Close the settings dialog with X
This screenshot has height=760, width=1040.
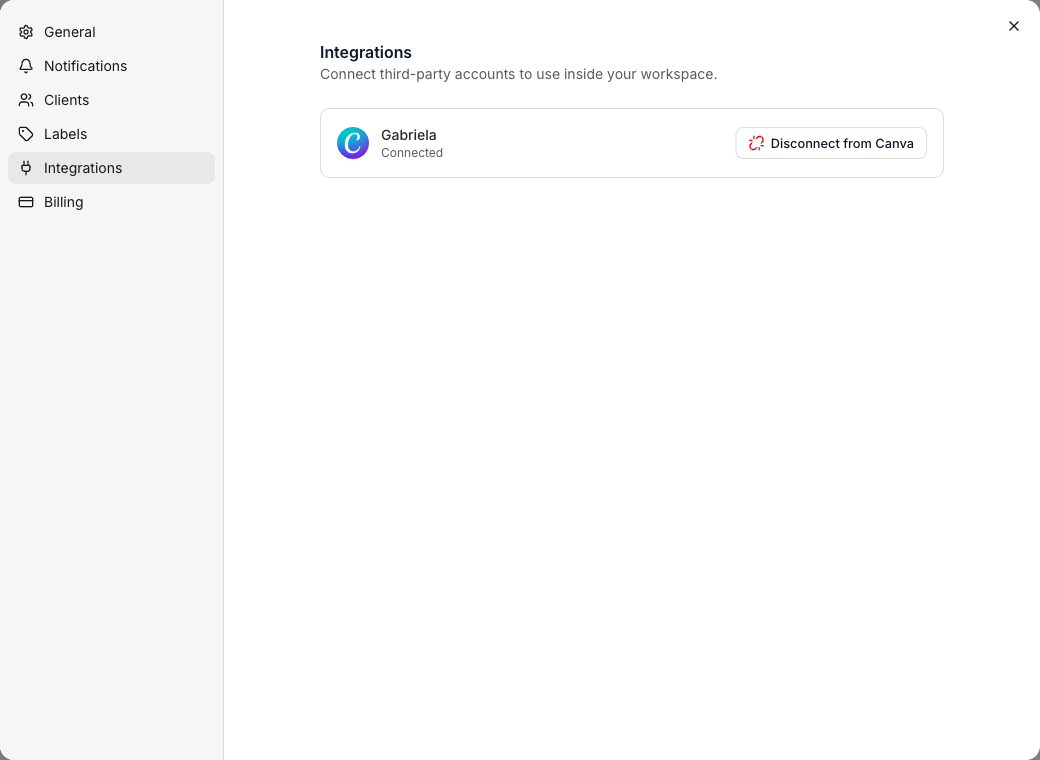click(1013, 26)
